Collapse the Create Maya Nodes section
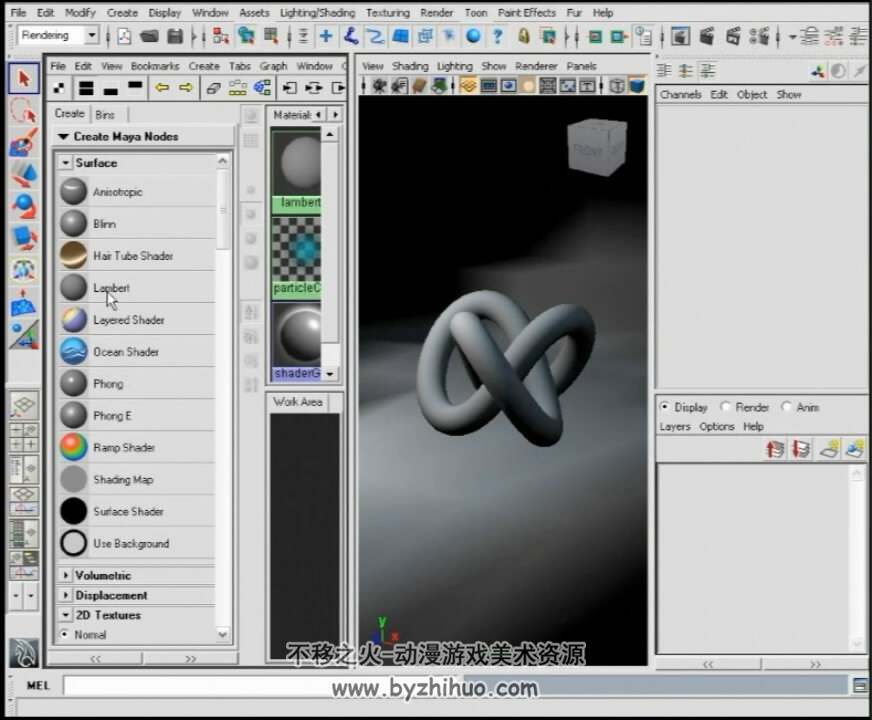872x720 pixels. (63, 136)
